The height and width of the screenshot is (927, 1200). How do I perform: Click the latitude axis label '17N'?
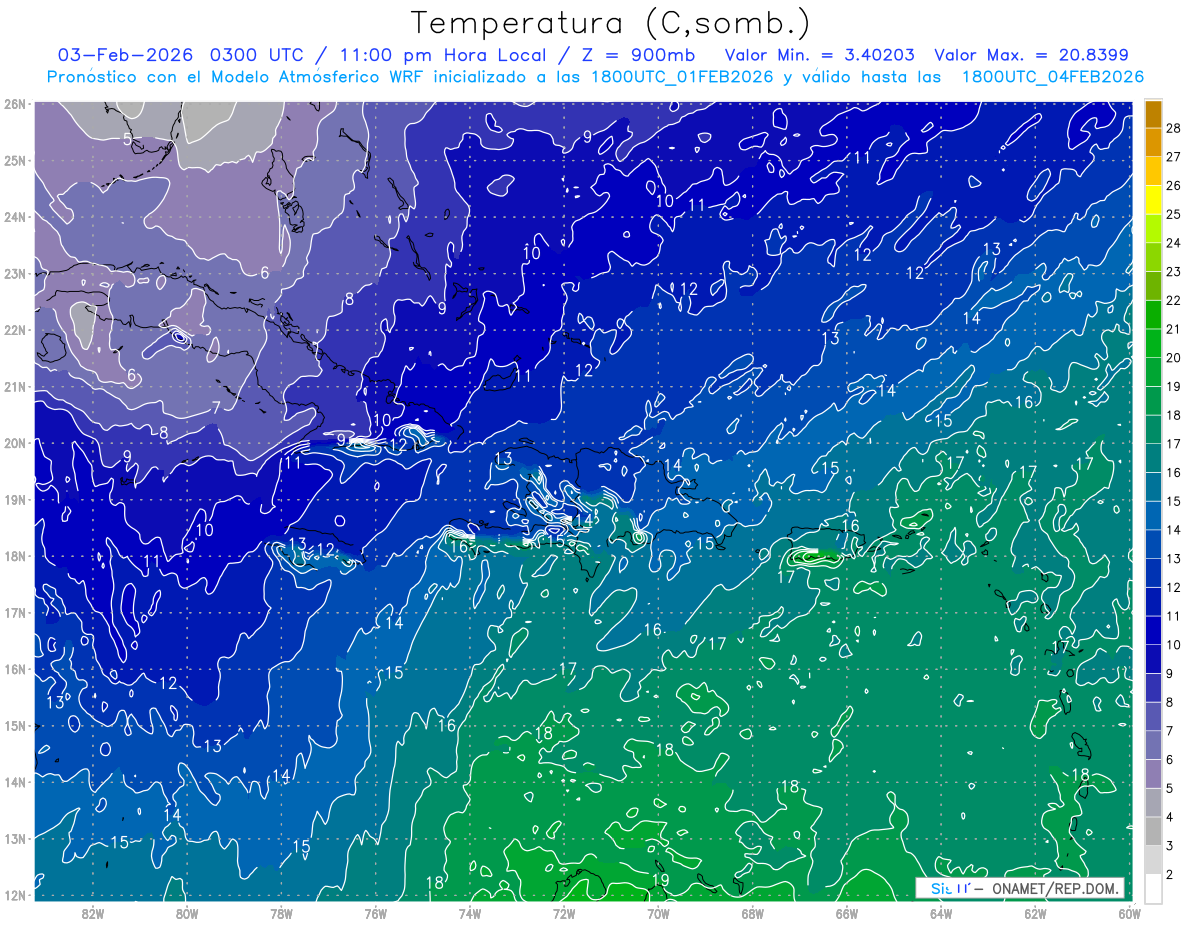[x=14, y=612]
